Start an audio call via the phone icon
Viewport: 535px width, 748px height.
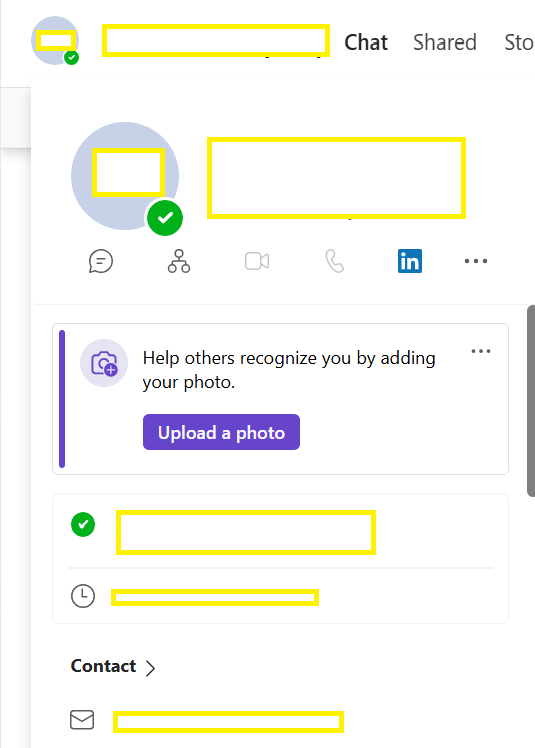pos(335,261)
